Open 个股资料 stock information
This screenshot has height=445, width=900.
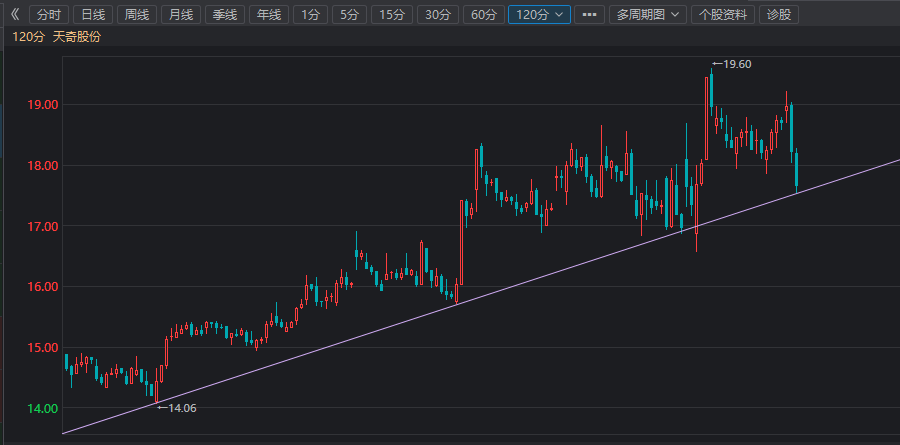[723, 14]
